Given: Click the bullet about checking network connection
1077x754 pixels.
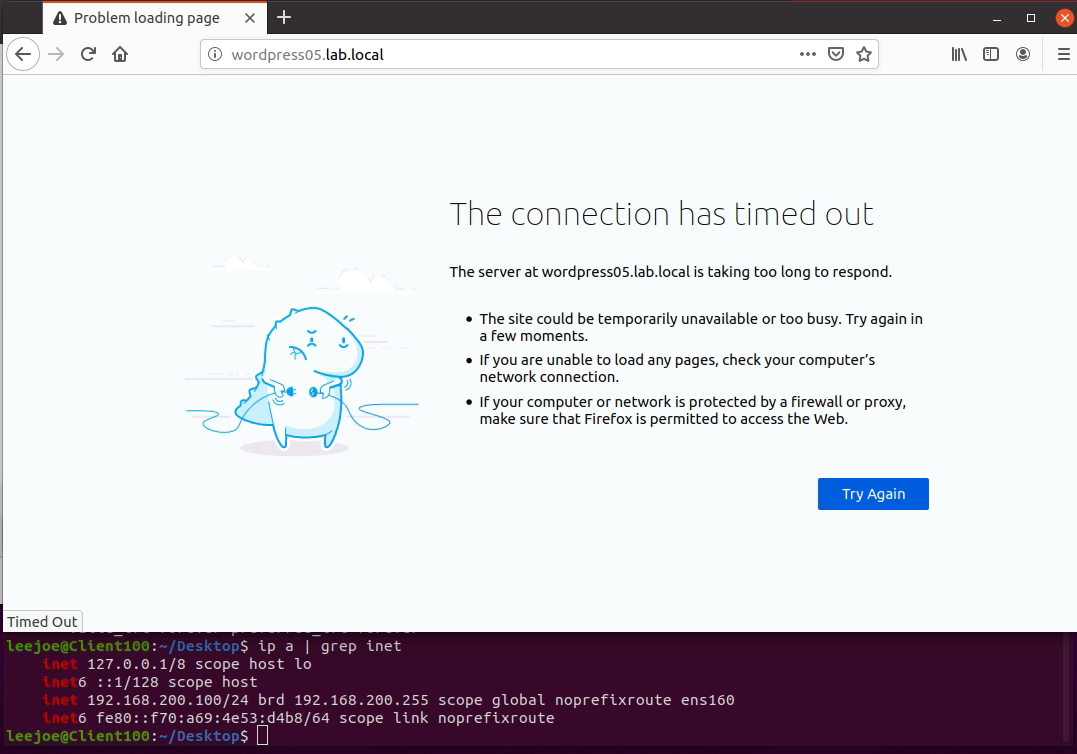Looking at the screenshot, I should point(677,368).
